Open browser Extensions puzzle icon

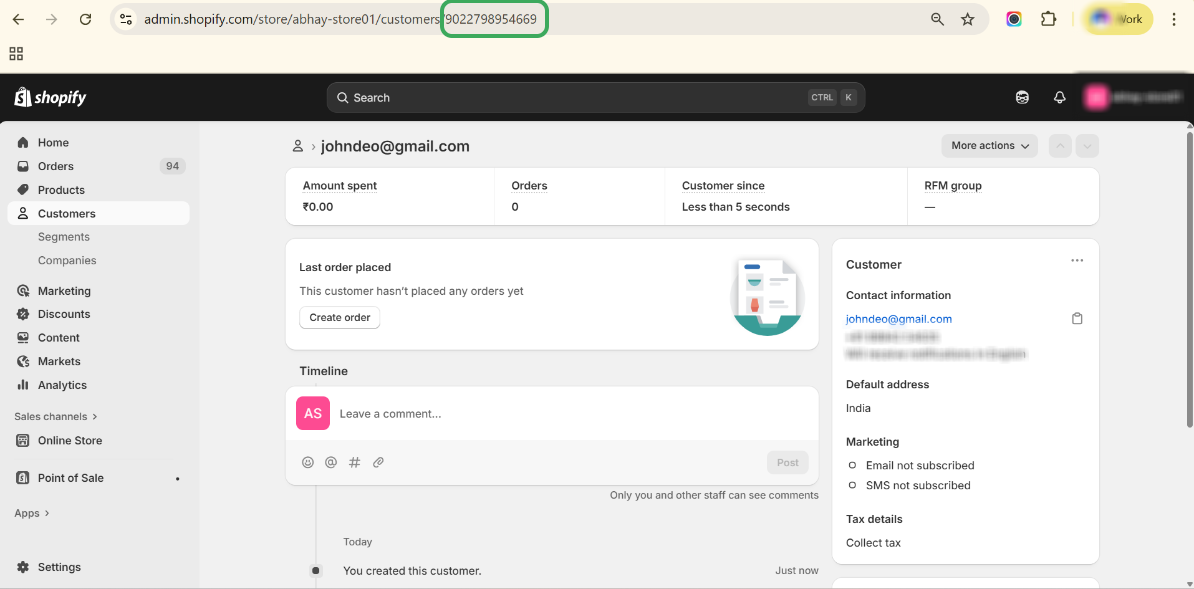coord(1048,19)
